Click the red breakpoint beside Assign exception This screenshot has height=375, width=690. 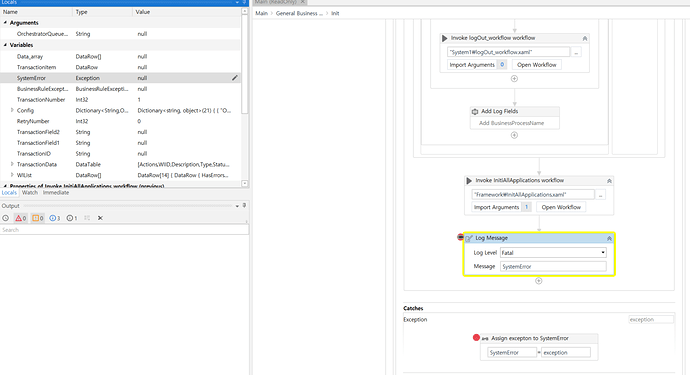coord(476,338)
